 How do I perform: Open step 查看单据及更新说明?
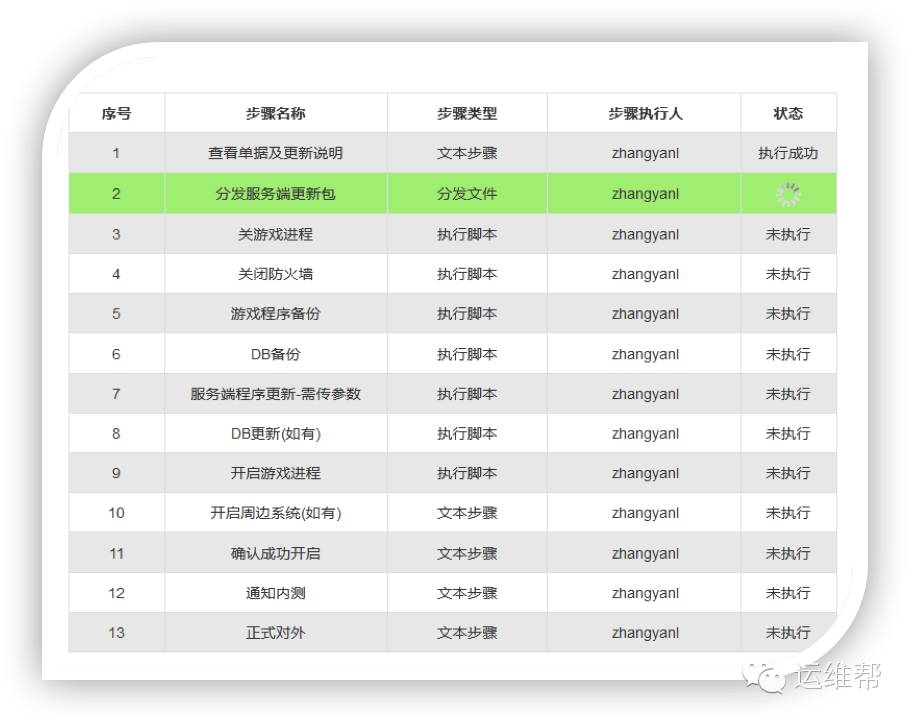[273, 153]
